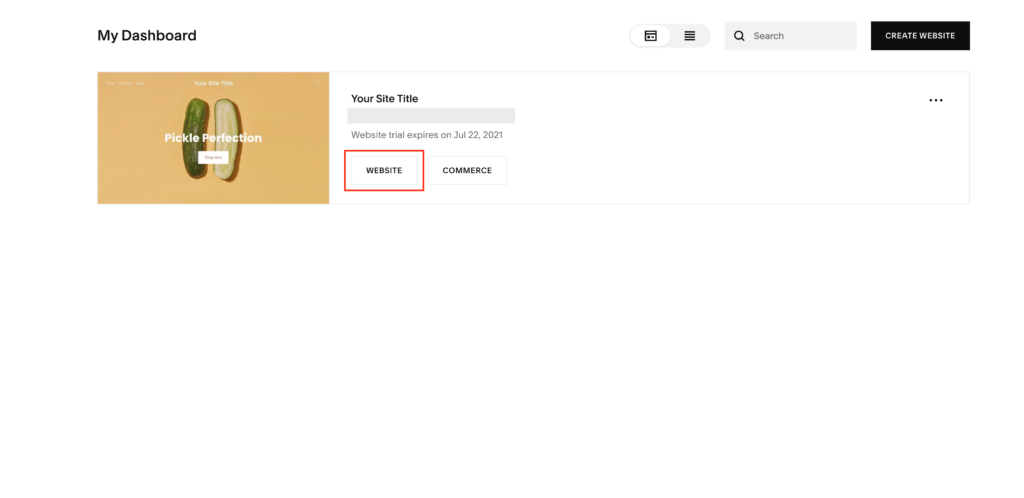Switch to the list view layout
Viewport: 1024px width, 498px height.
point(690,36)
